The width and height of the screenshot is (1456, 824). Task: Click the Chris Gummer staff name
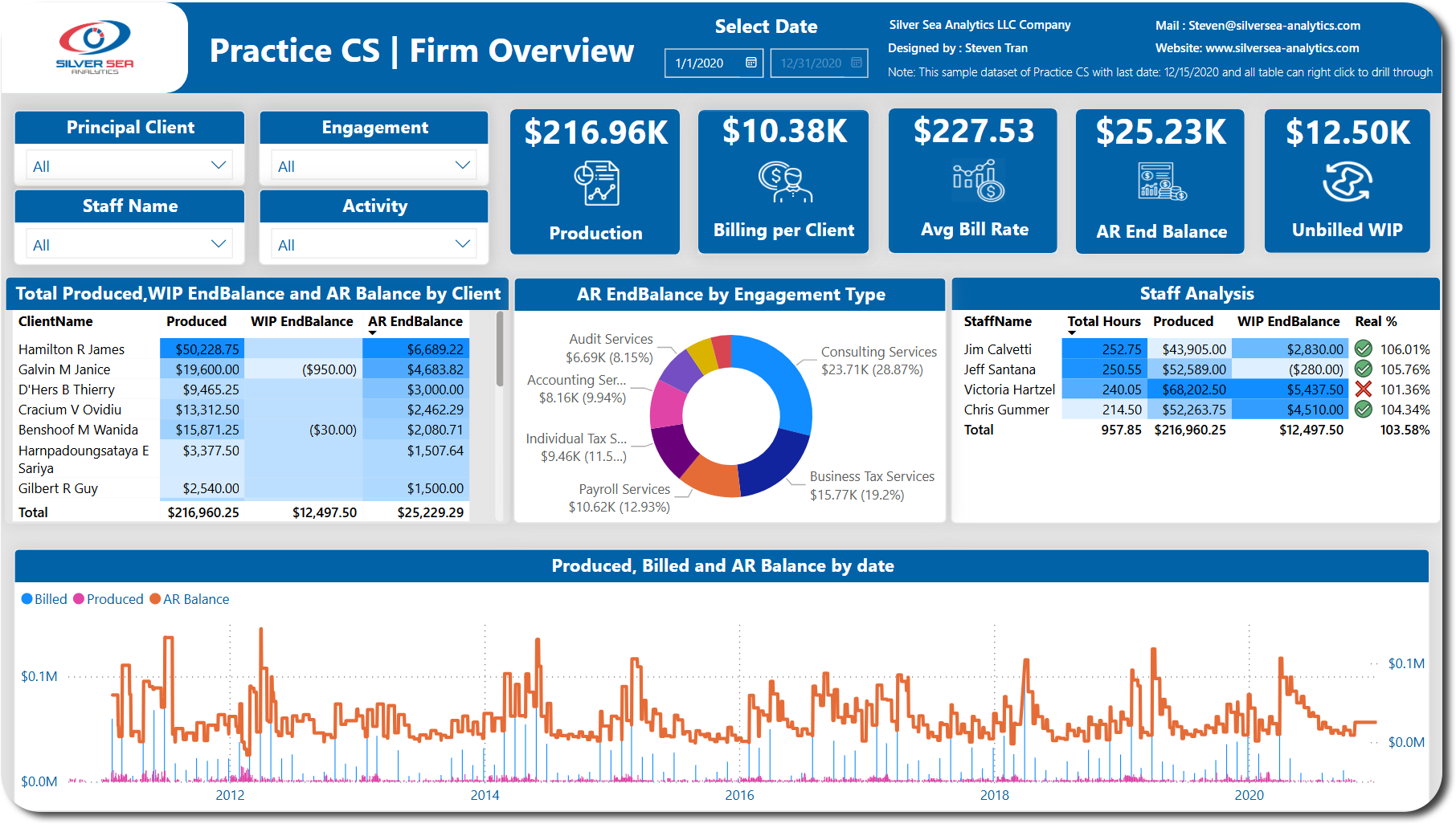point(1006,410)
